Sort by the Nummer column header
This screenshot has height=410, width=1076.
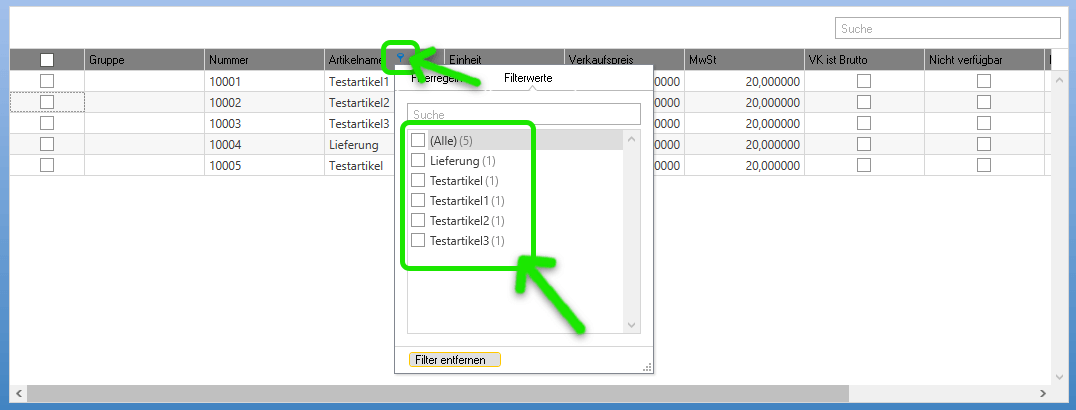264,60
